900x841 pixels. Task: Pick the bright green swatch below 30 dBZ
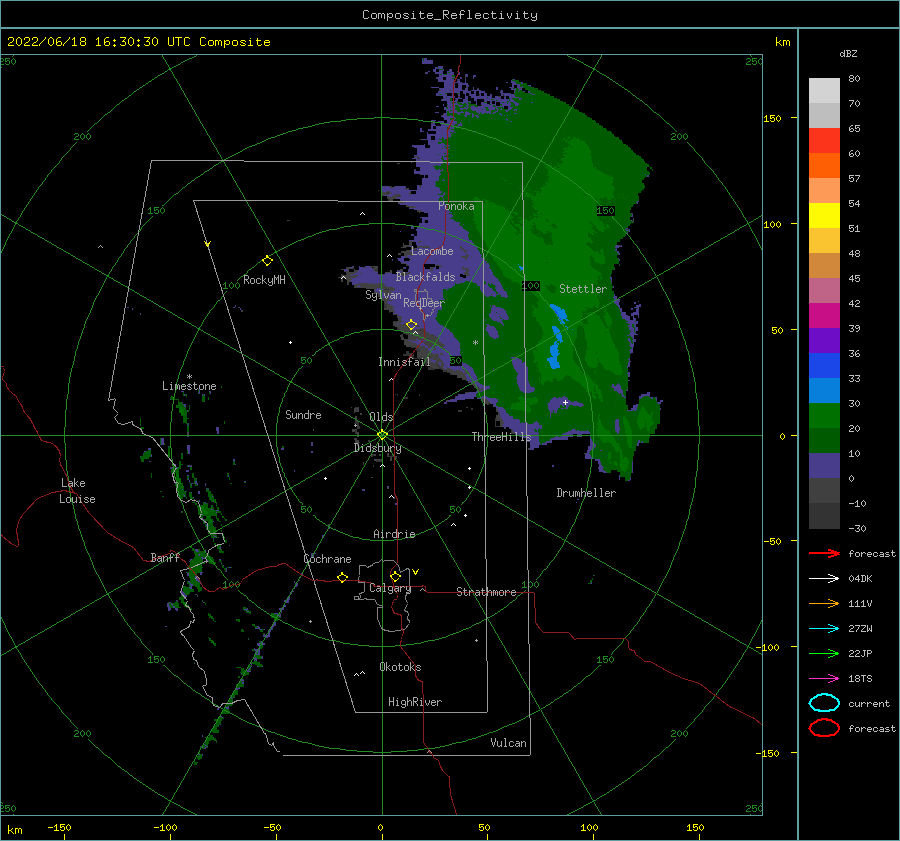(824, 416)
